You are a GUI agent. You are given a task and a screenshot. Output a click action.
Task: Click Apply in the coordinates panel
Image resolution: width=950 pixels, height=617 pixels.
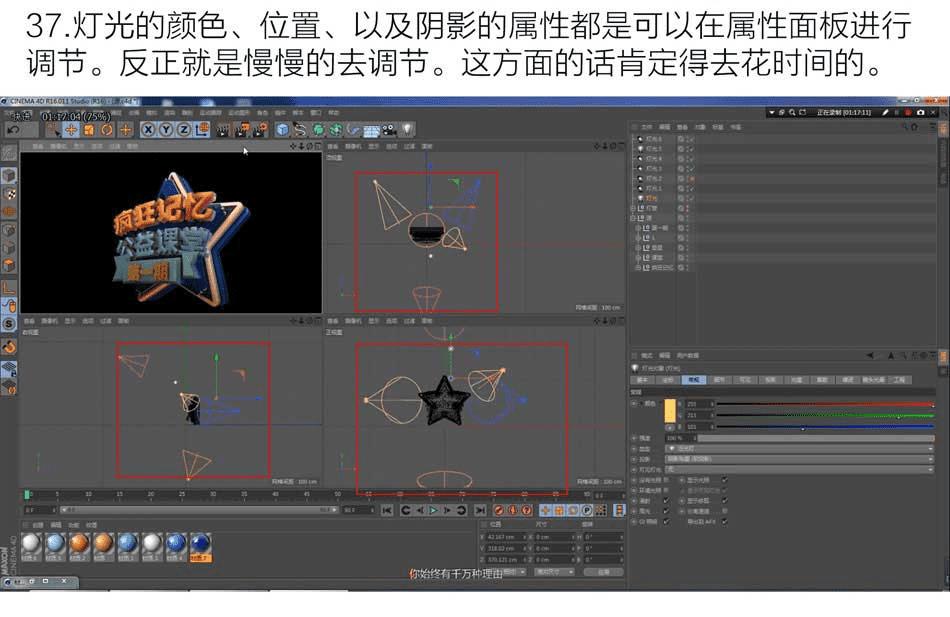pos(603,572)
